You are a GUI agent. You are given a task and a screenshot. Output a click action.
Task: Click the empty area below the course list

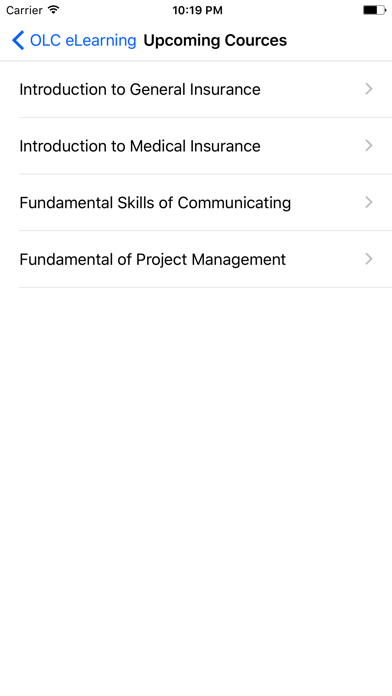196,488
